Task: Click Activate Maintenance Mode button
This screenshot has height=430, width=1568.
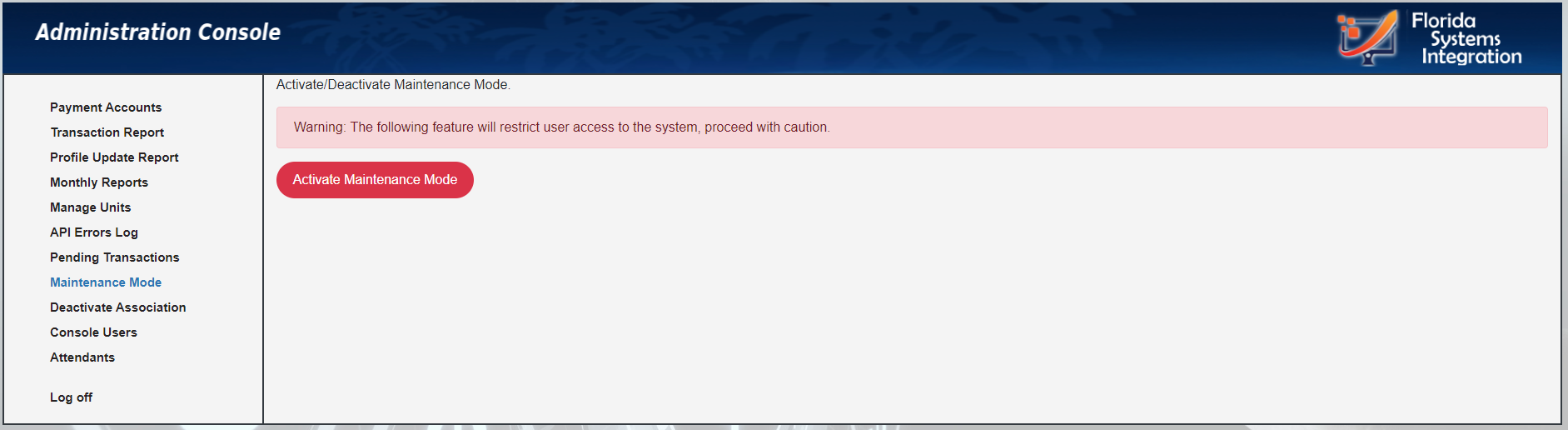Action: (375, 180)
